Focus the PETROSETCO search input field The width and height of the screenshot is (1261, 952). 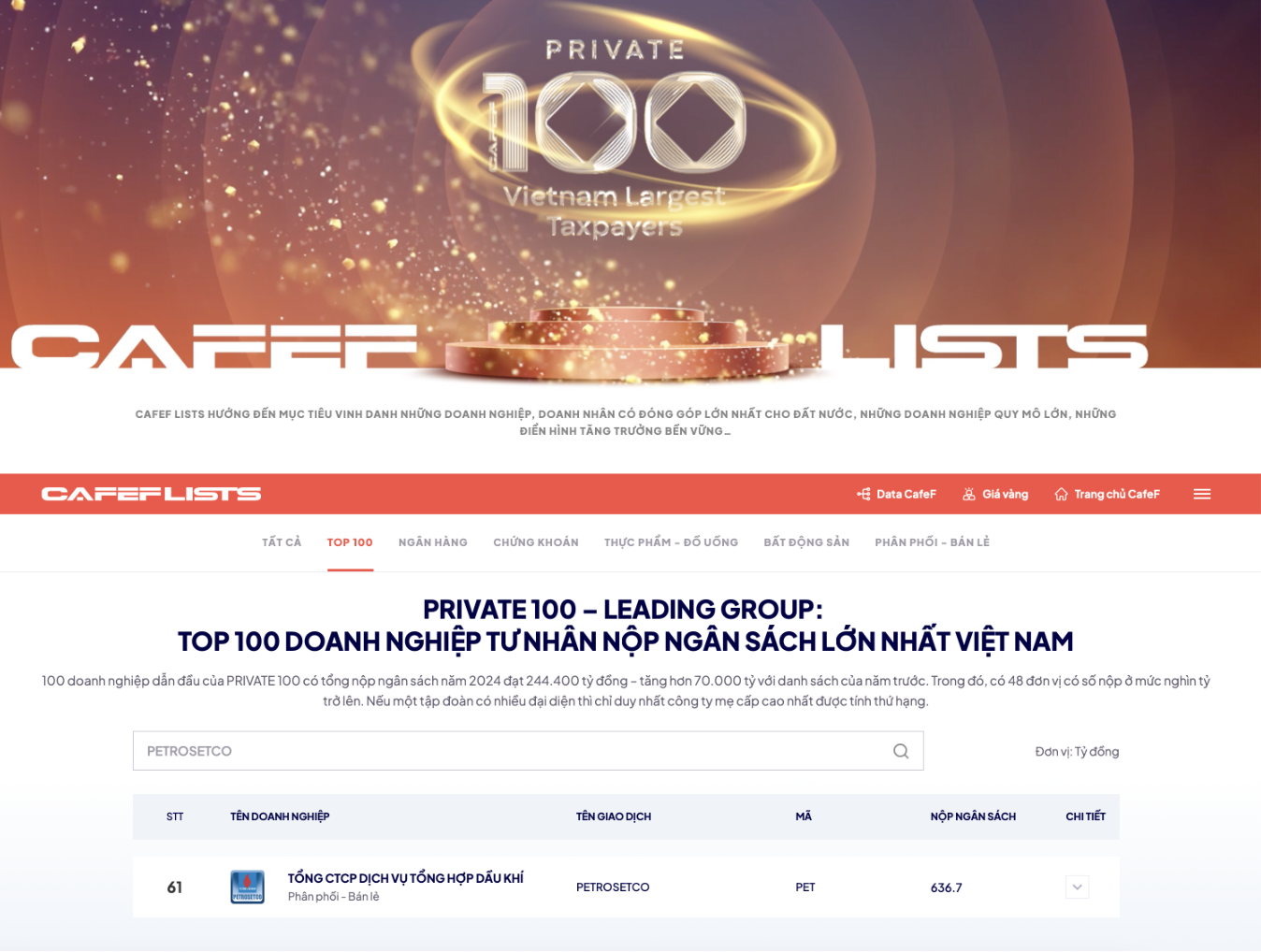[510, 751]
